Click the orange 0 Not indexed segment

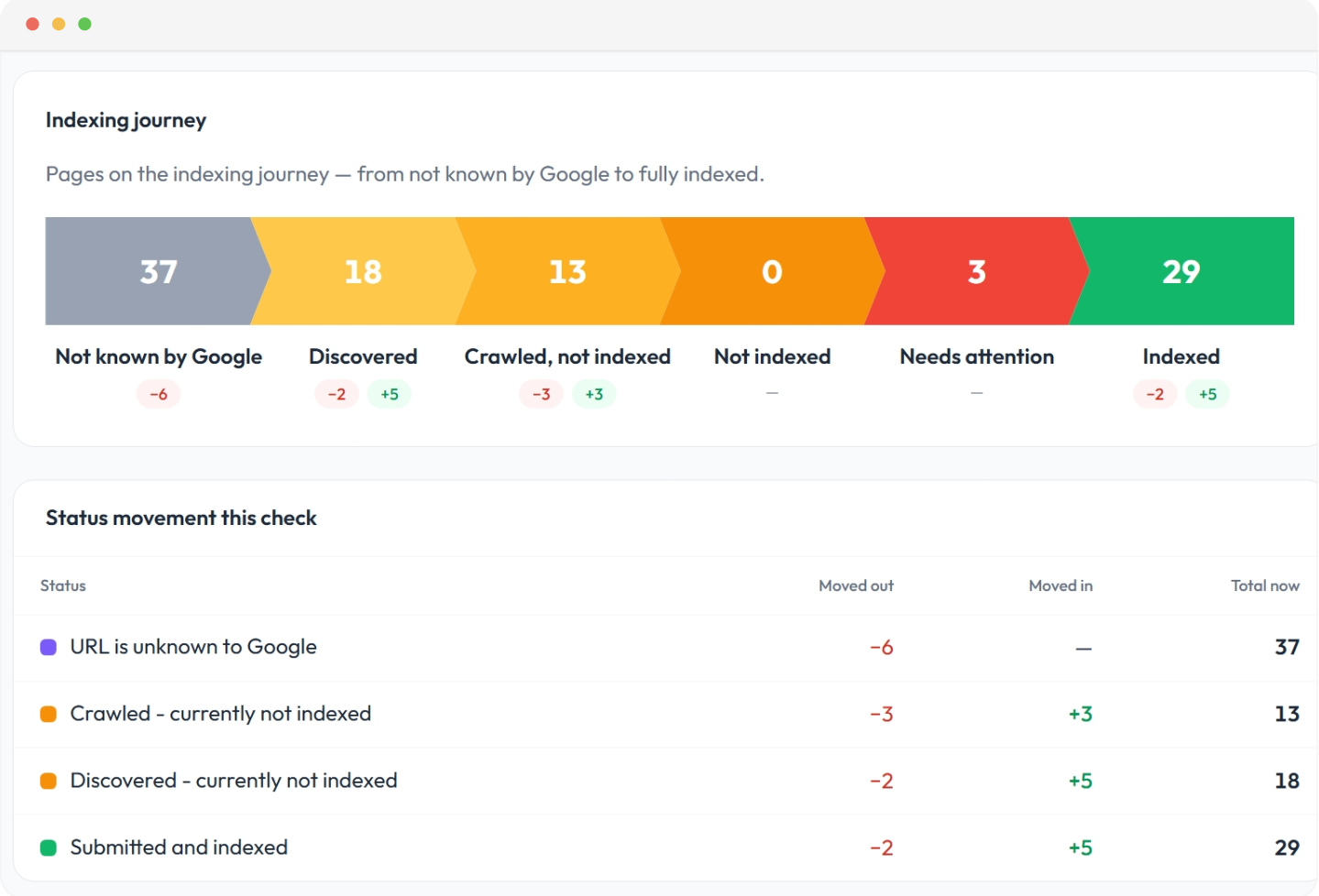coord(772,271)
